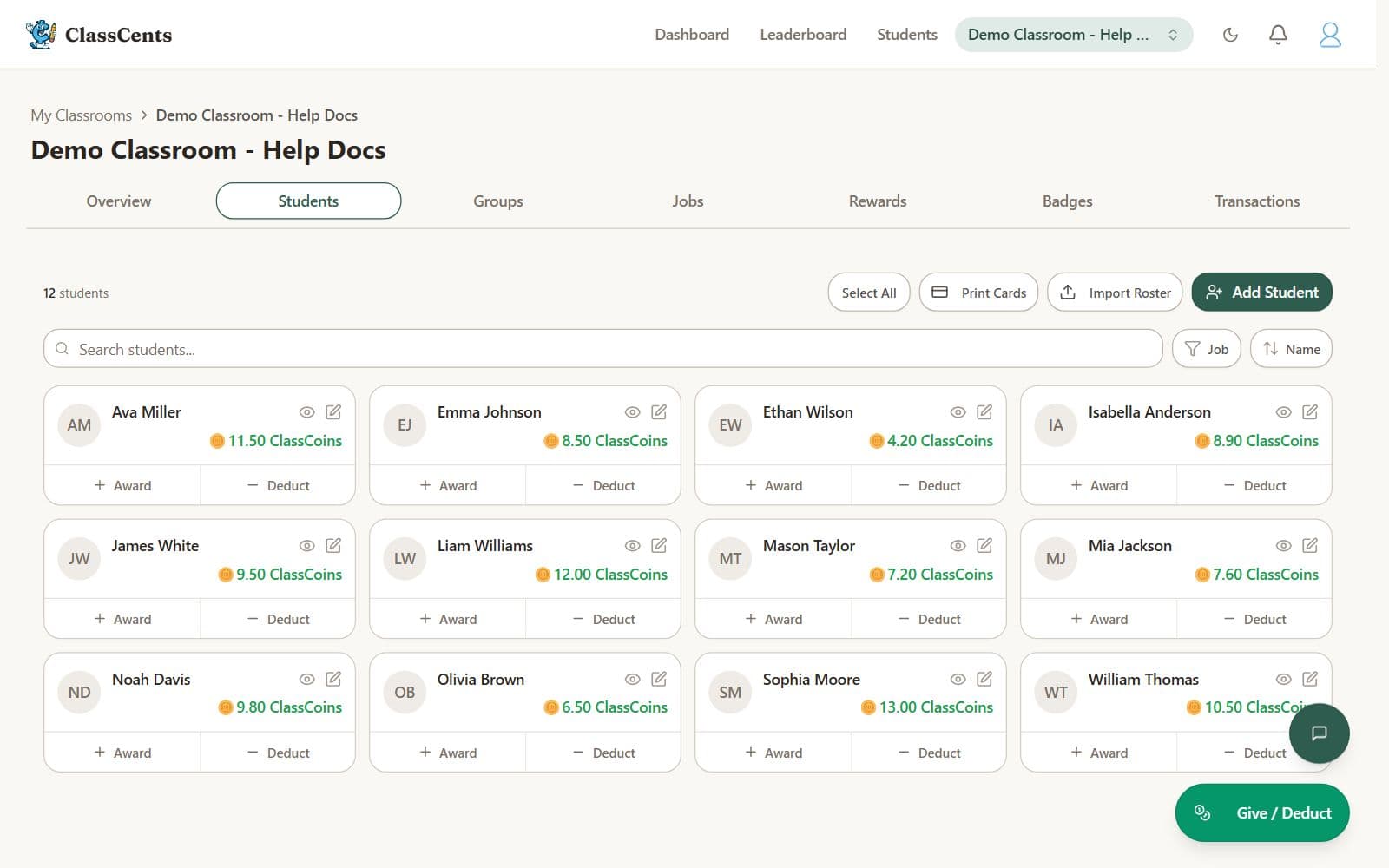Viewport: 1389px width, 868px height.
Task: Open the user profile icon
Action: [x=1330, y=35]
